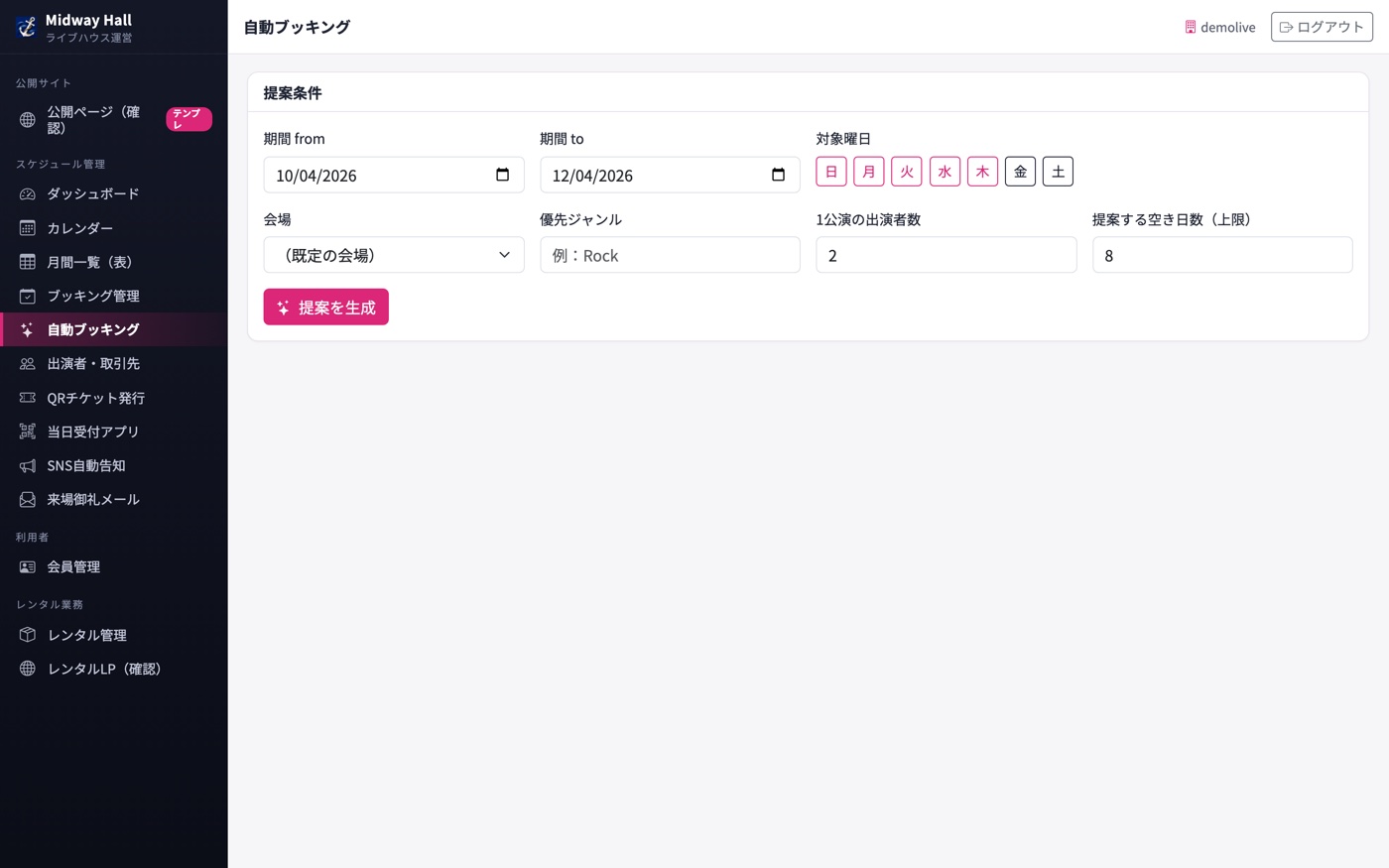Viewport: 1389px width, 868px height.
Task: Click the demolive account name
Action: [x=1228, y=28]
